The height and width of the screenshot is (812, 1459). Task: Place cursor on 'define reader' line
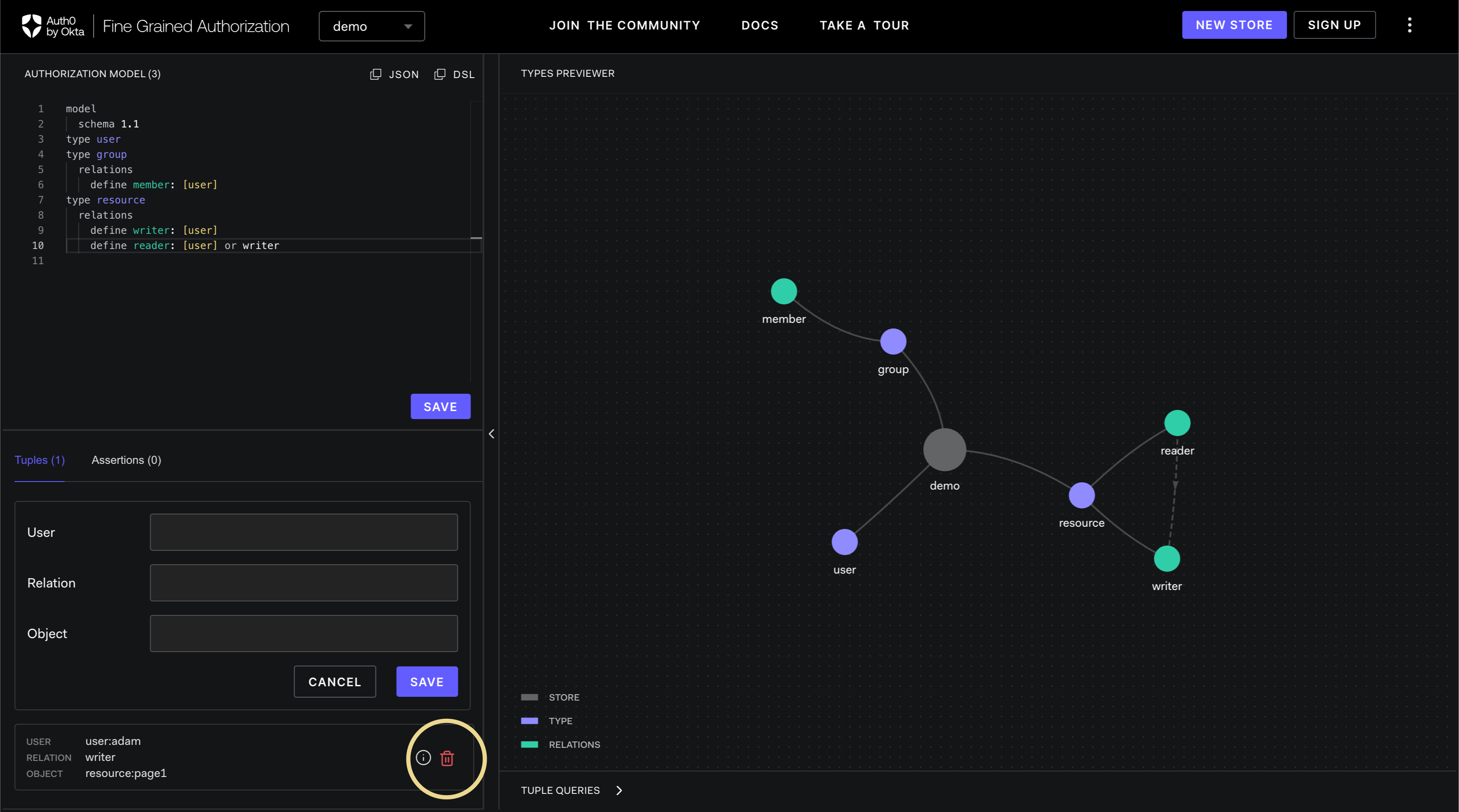click(x=184, y=245)
